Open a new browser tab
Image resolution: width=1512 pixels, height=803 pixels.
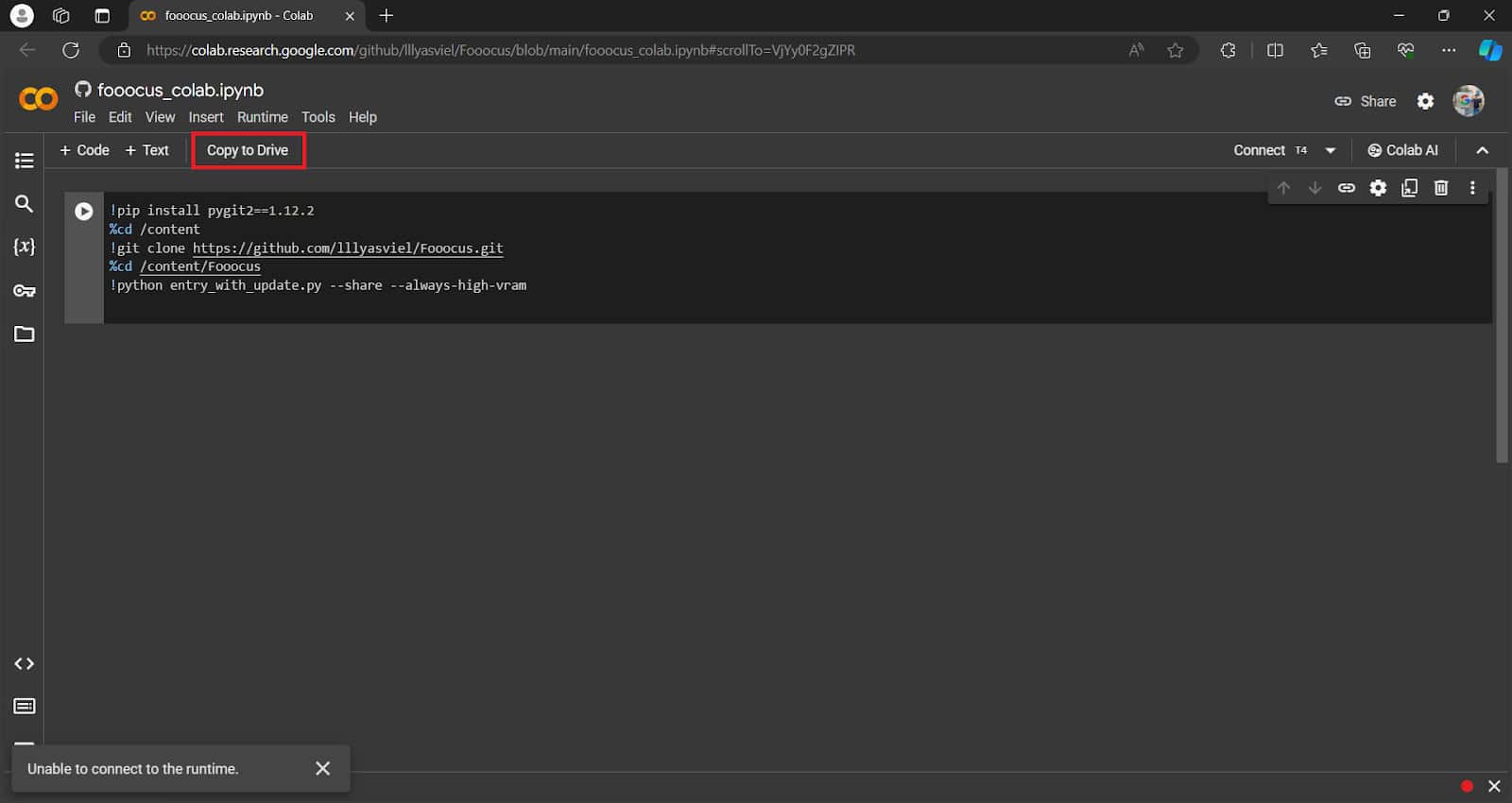[x=386, y=16]
